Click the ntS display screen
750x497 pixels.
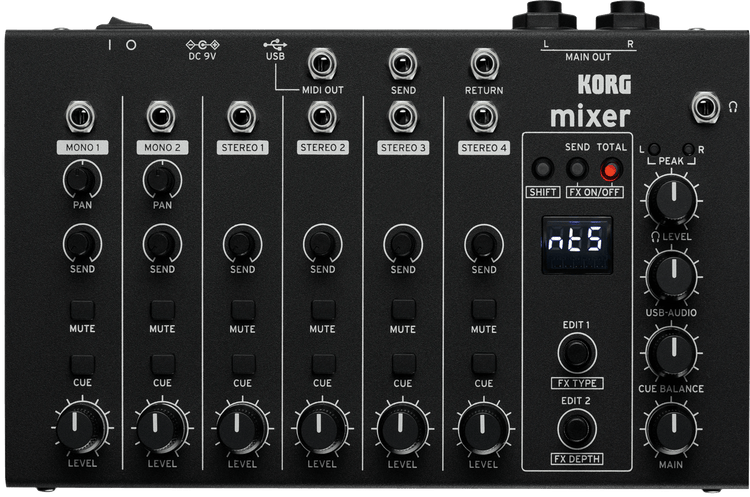click(577, 245)
